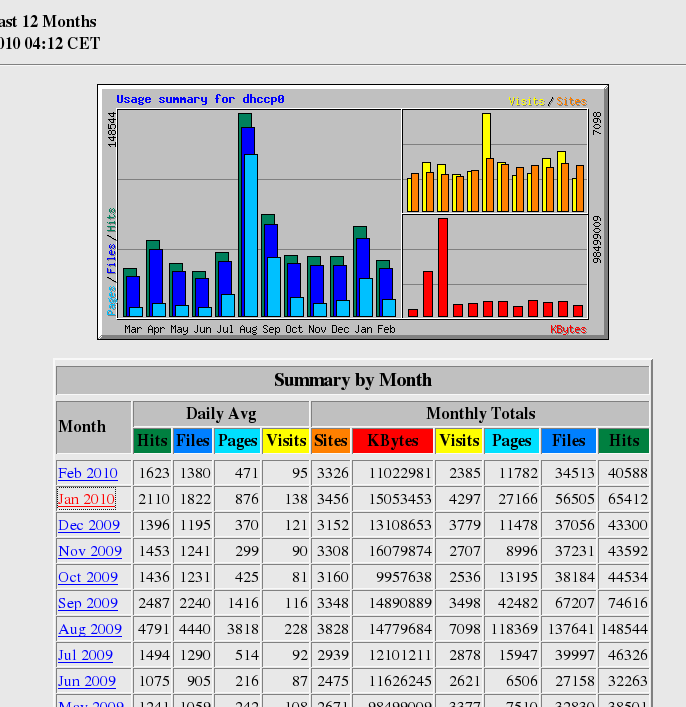Viewport: 686px width, 707px height.
Task: Click total pages 118369 in Aug 2009 row
Action: pos(514,629)
